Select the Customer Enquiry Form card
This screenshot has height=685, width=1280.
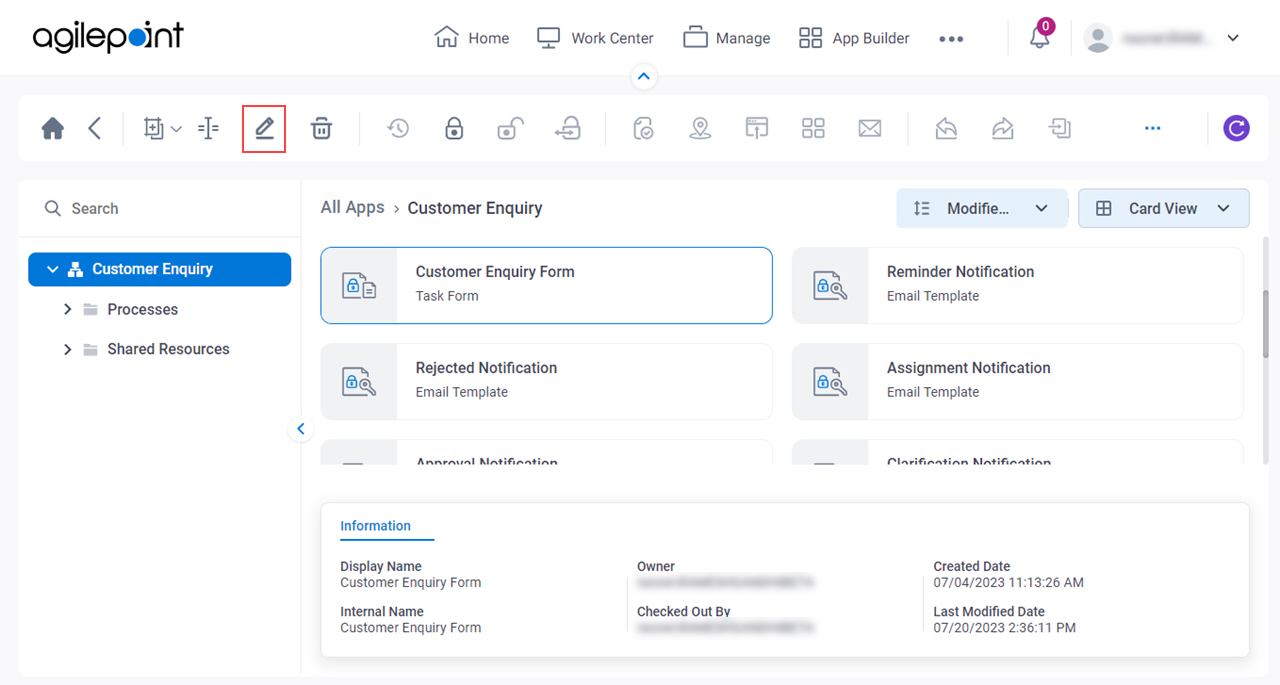click(546, 285)
